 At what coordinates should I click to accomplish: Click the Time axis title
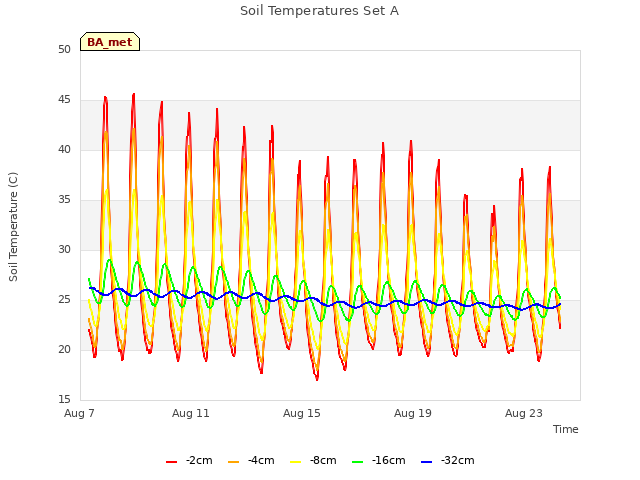(566, 429)
